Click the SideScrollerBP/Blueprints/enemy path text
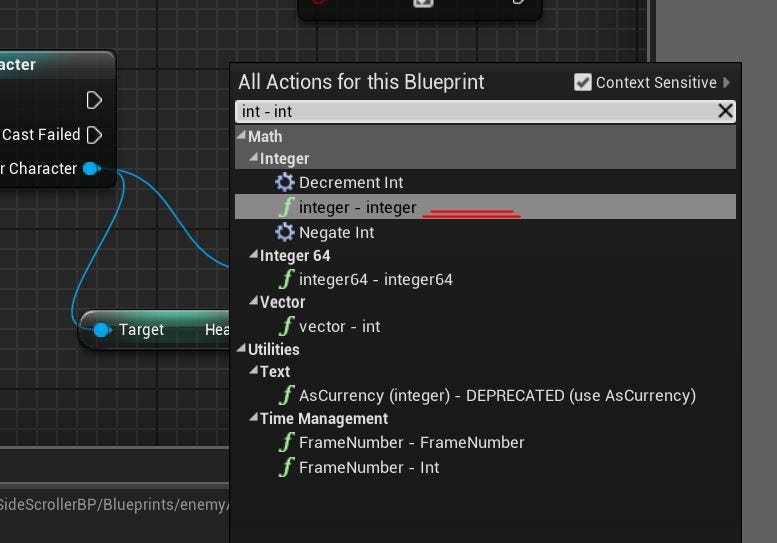The height and width of the screenshot is (543, 777). 114,504
